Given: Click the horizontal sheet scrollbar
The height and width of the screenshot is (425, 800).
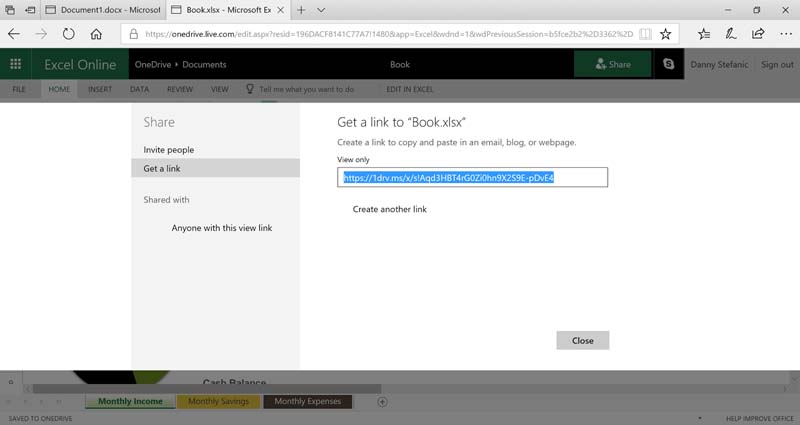Looking at the screenshot, I should [x=207, y=389].
